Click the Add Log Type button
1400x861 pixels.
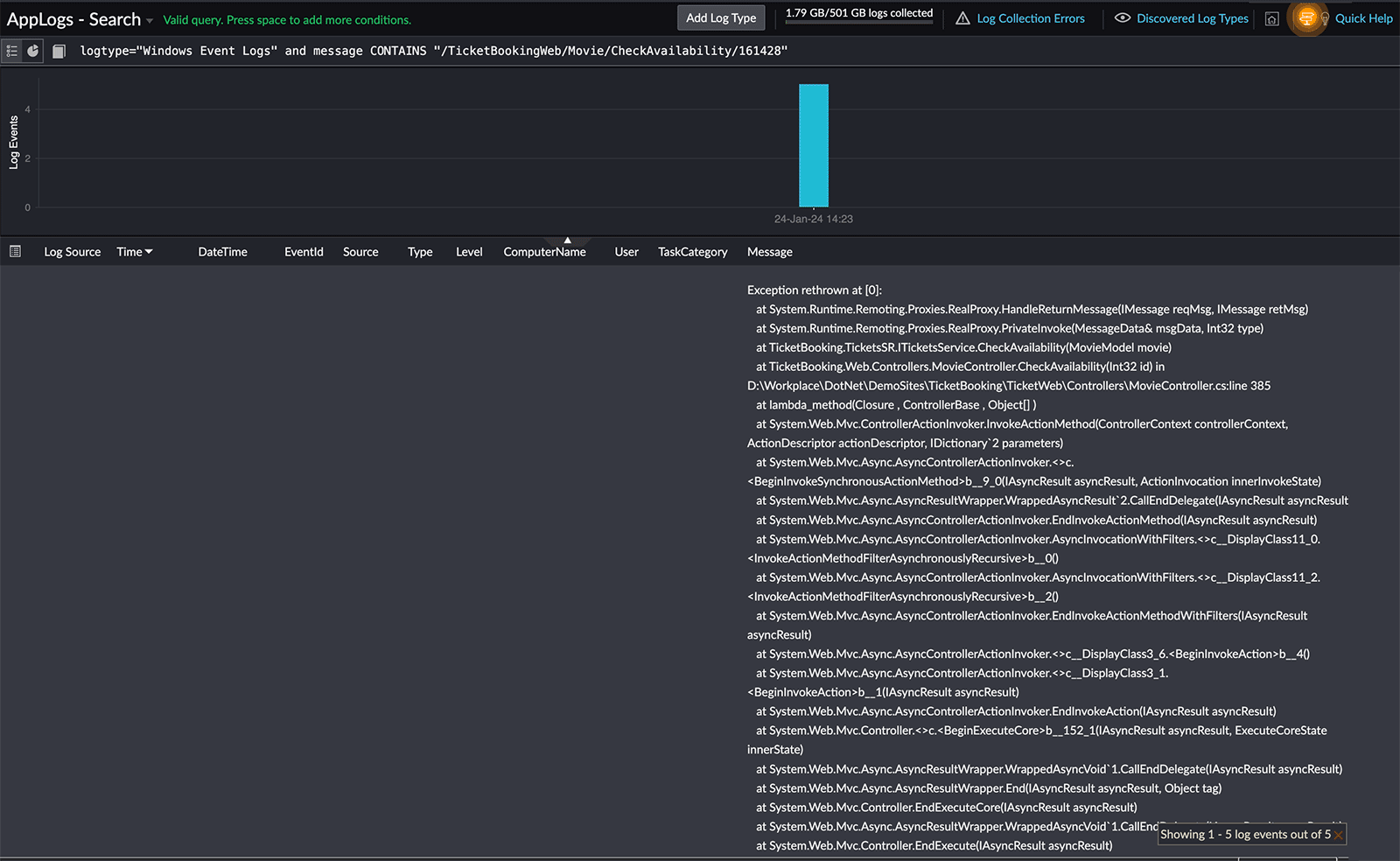[x=721, y=18]
